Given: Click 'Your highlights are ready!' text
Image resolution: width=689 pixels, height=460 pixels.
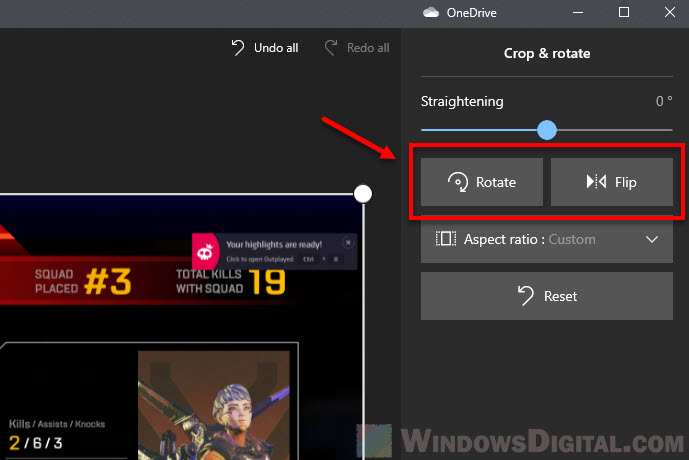Looking at the screenshot, I should point(274,244).
